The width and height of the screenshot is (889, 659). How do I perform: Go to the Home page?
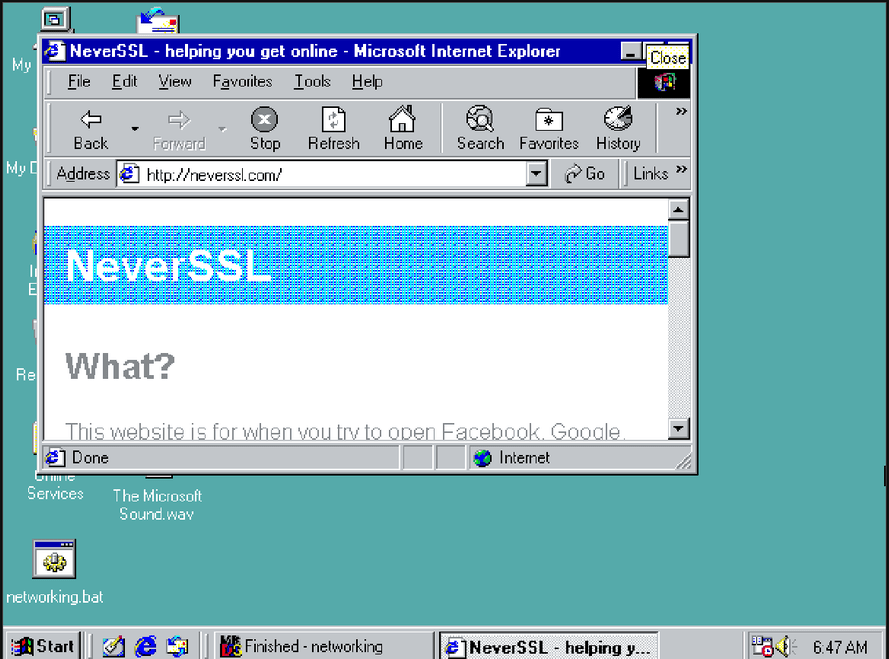click(403, 130)
